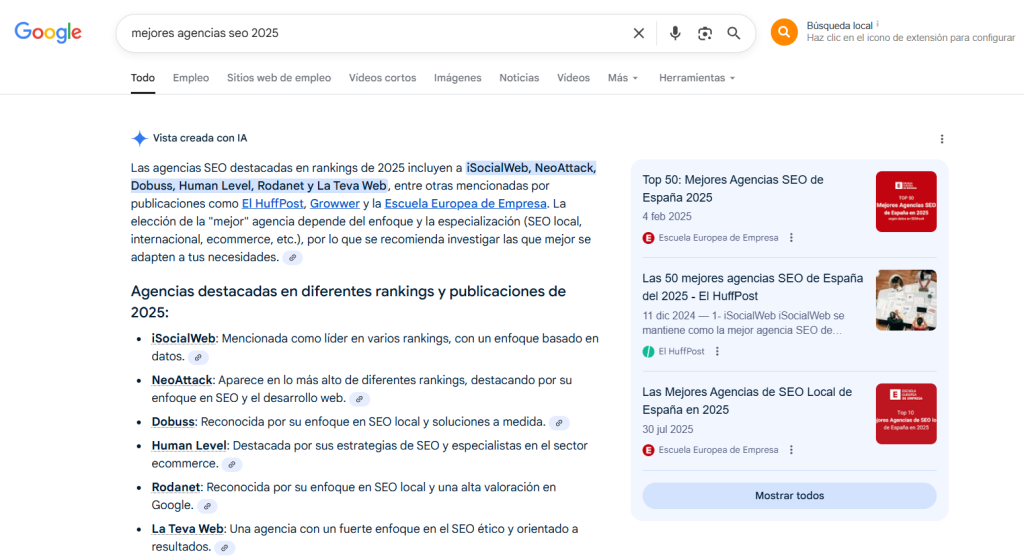The image size is (1024, 556).
Task: Expand the Herramientas dropdown
Action: (696, 78)
